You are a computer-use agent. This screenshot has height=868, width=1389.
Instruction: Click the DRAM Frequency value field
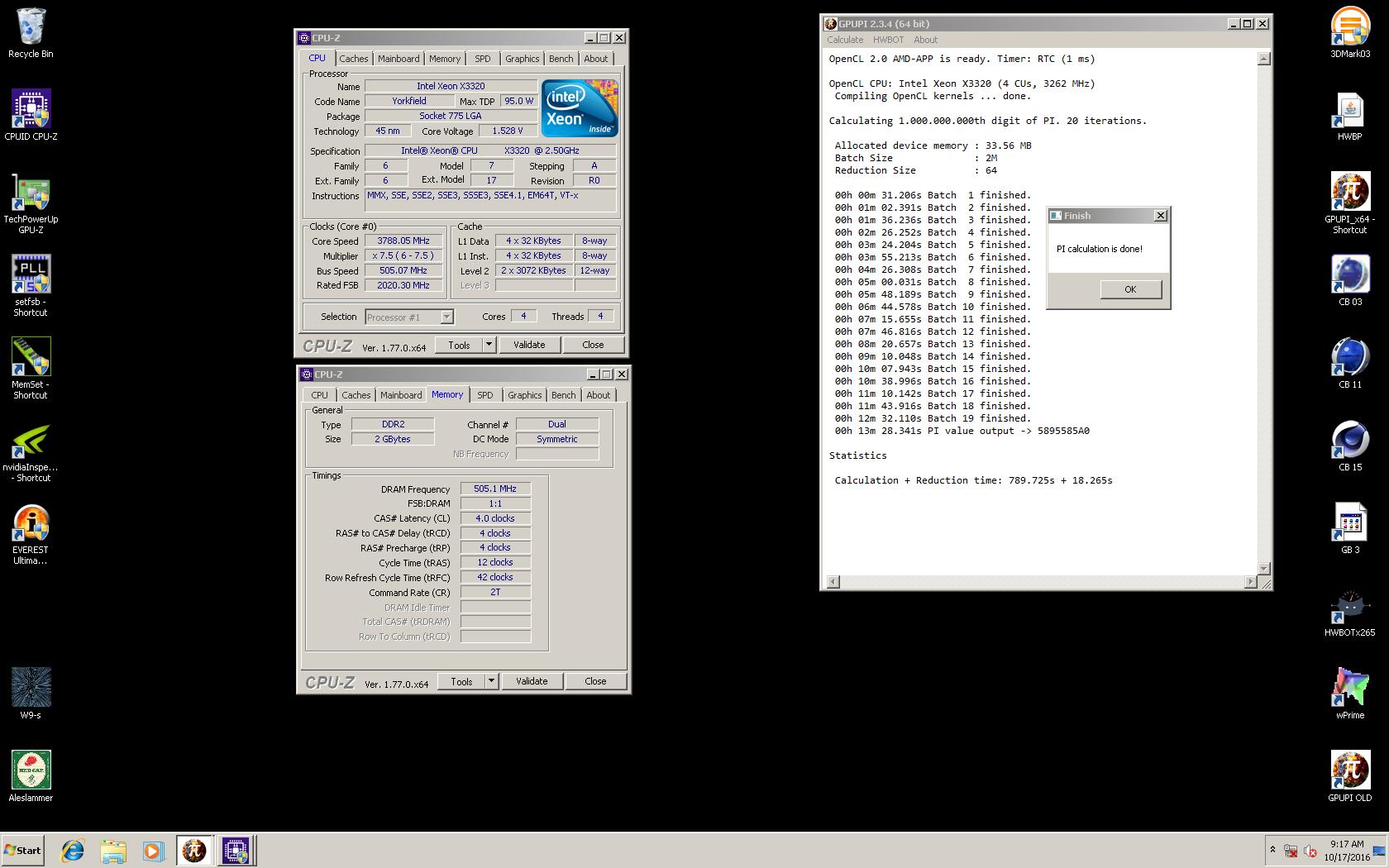(x=495, y=489)
